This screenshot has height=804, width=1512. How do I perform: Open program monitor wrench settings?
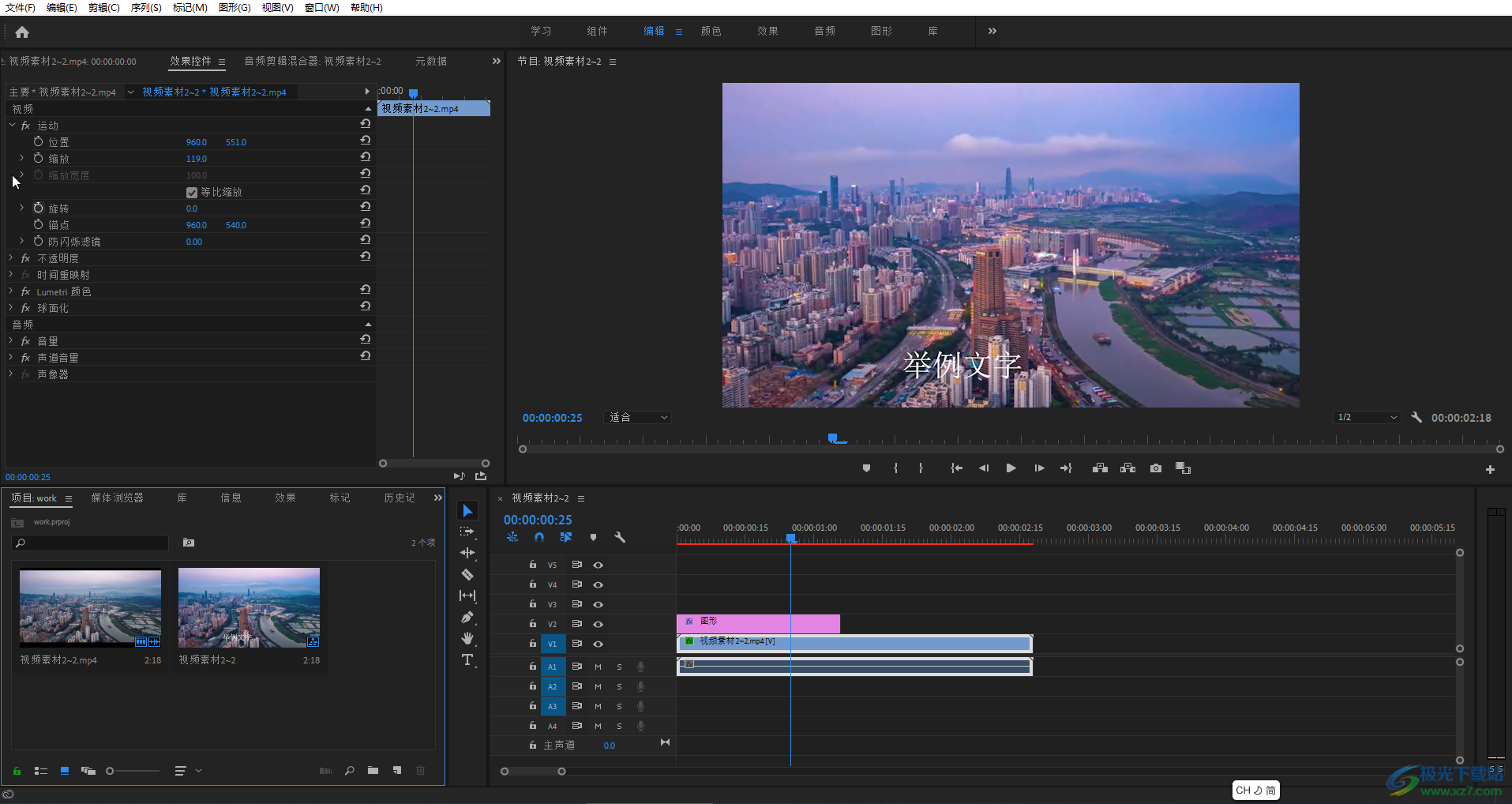[x=1416, y=417]
